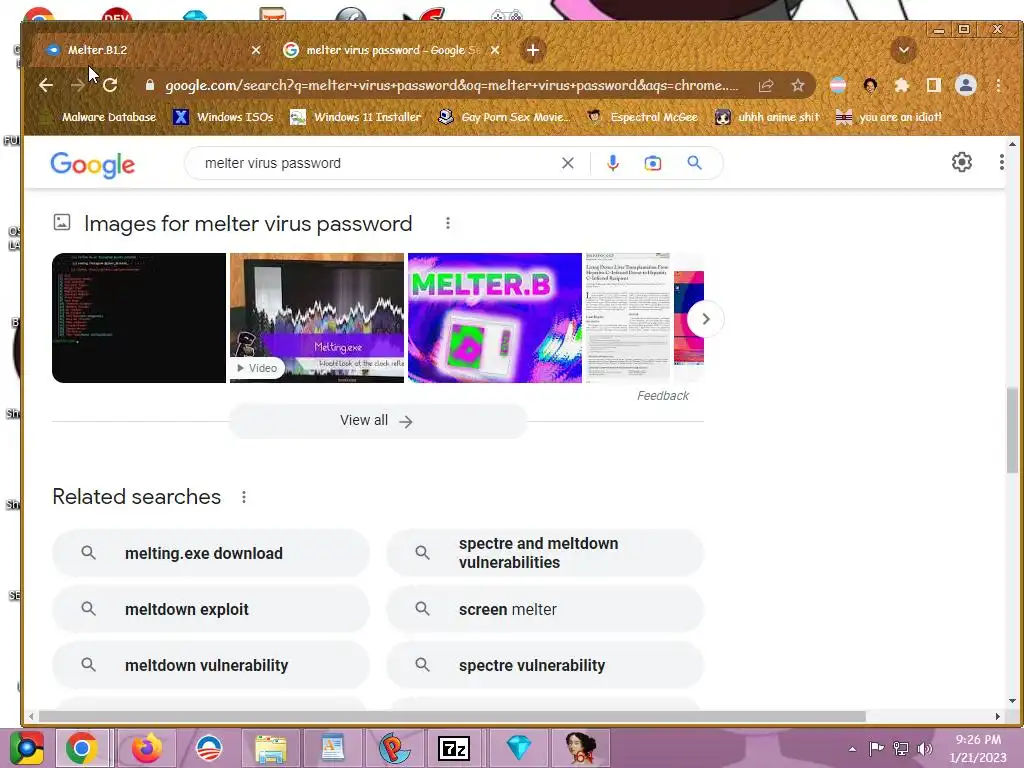Close the Melter.B1.2 tab
Image resolution: width=1024 pixels, height=768 pixels.
pos(256,50)
